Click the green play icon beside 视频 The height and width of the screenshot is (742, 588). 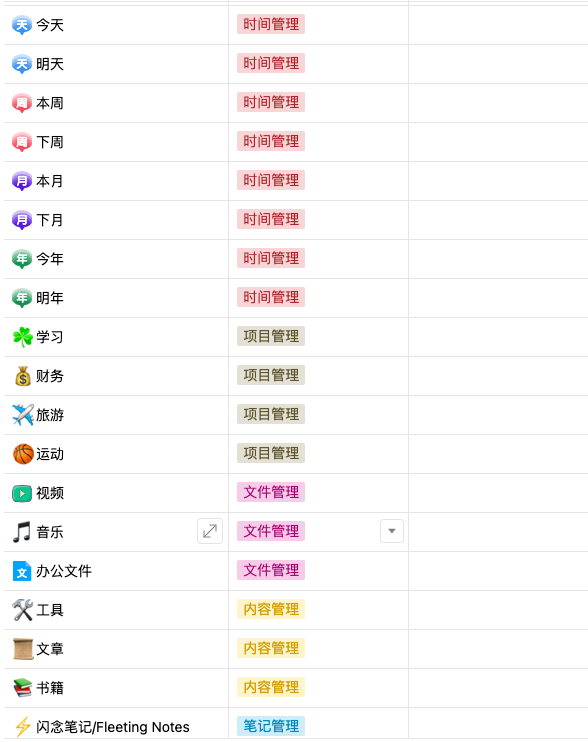[22, 493]
